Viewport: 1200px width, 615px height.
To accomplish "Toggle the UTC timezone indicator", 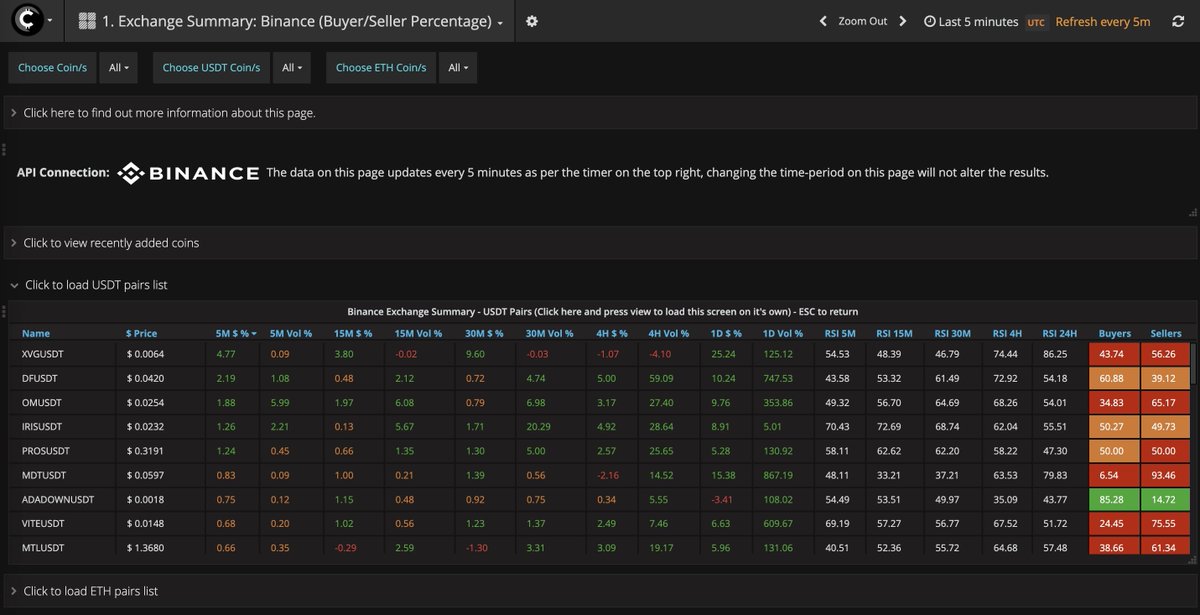I will (1036, 21).
